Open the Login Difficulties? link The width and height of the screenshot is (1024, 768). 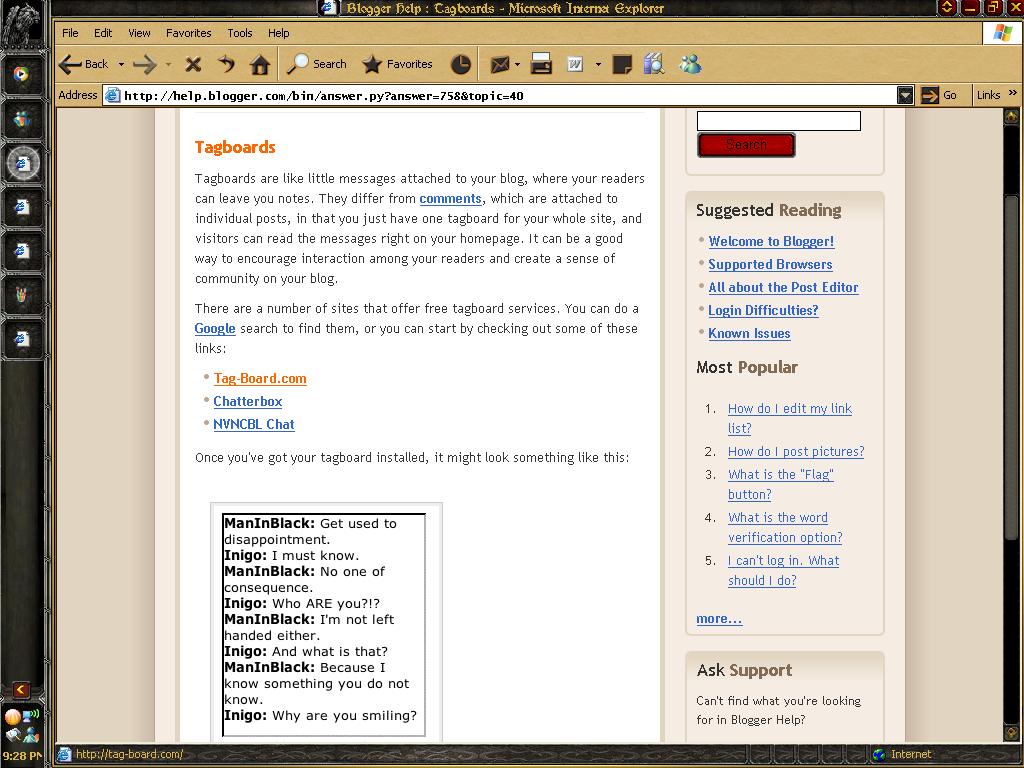click(x=763, y=310)
